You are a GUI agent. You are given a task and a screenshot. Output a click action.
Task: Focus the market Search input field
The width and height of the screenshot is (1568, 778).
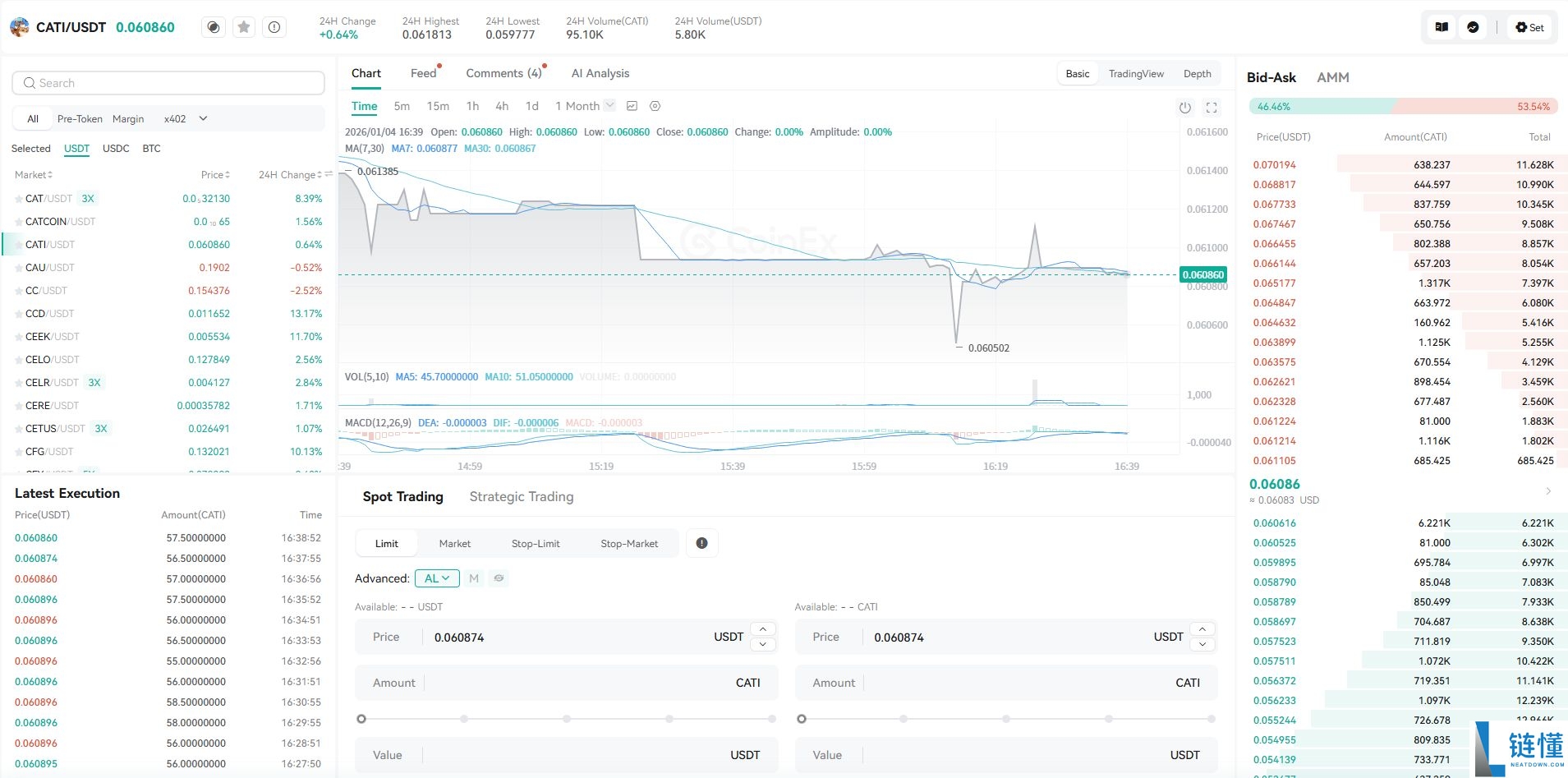point(168,83)
